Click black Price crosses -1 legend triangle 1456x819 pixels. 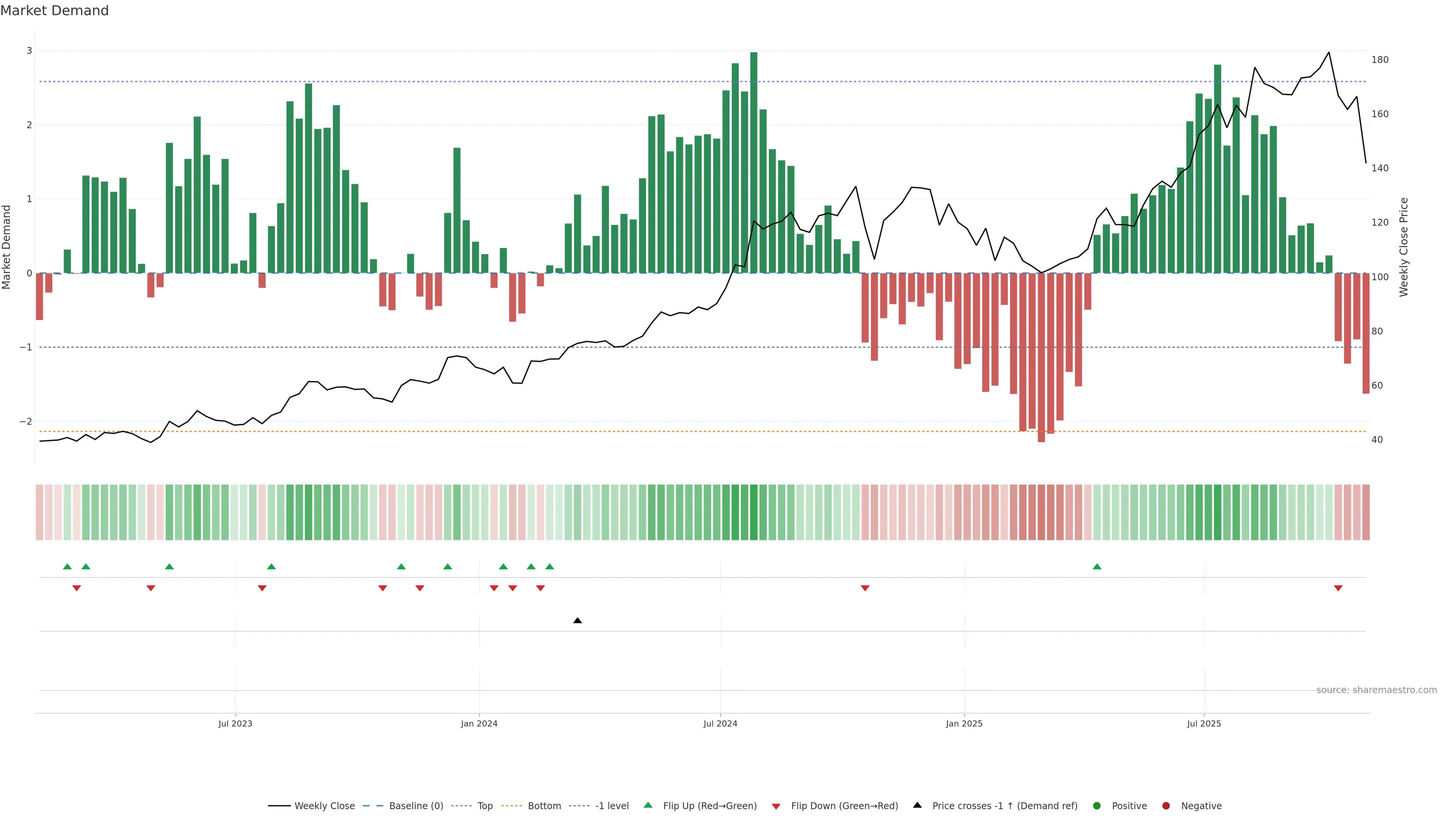(x=917, y=805)
